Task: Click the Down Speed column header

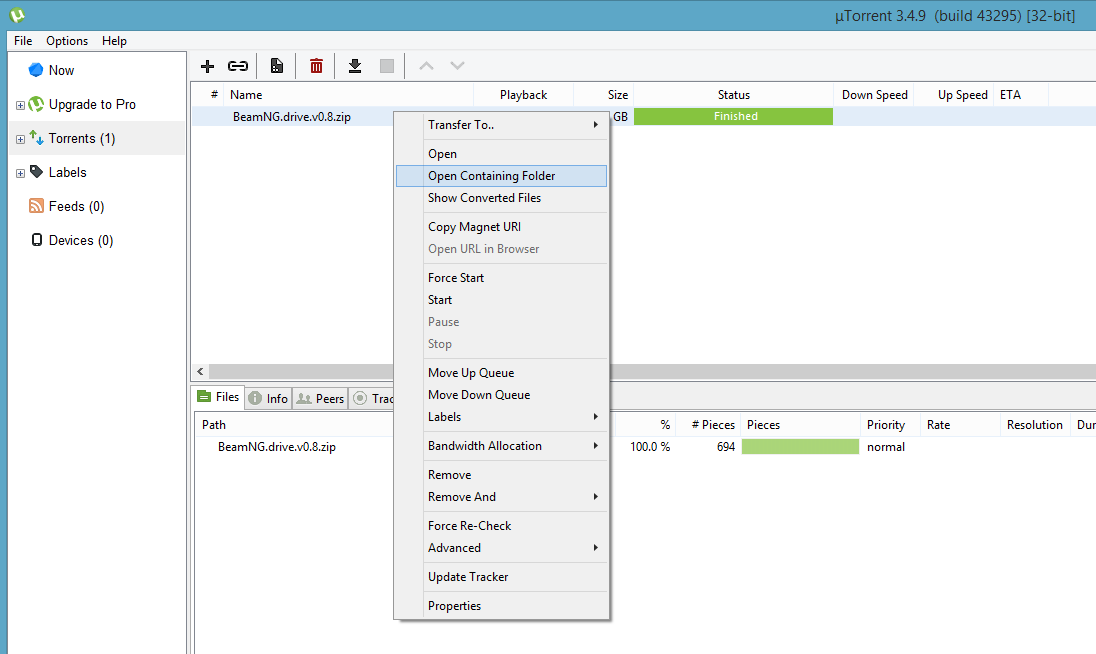Action: tap(874, 95)
